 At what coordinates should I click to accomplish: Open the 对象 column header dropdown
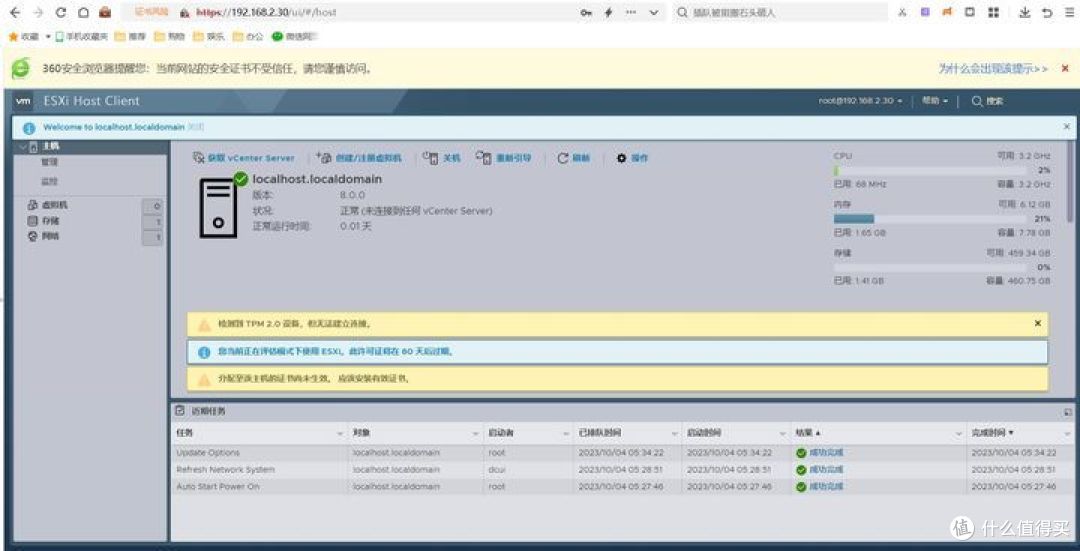coord(475,433)
